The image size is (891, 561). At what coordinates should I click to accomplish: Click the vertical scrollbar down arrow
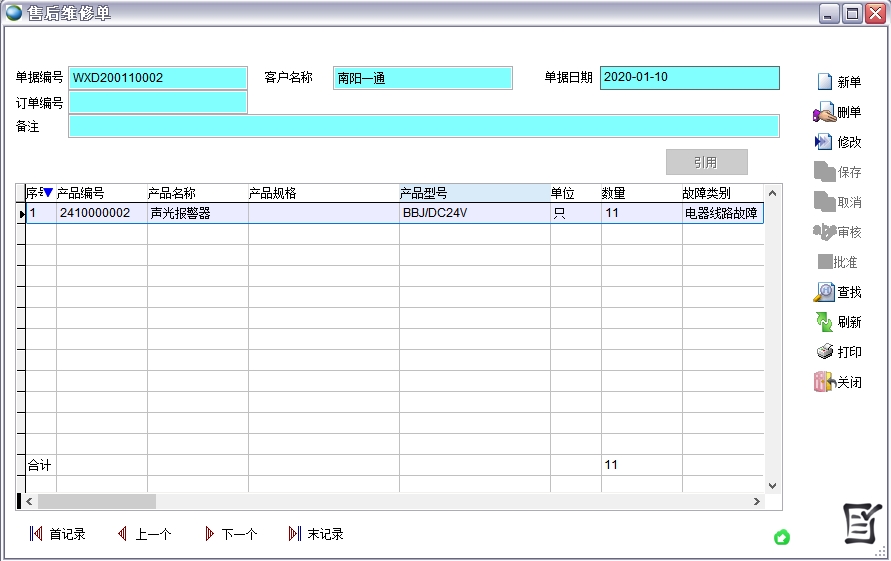(x=771, y=486)
